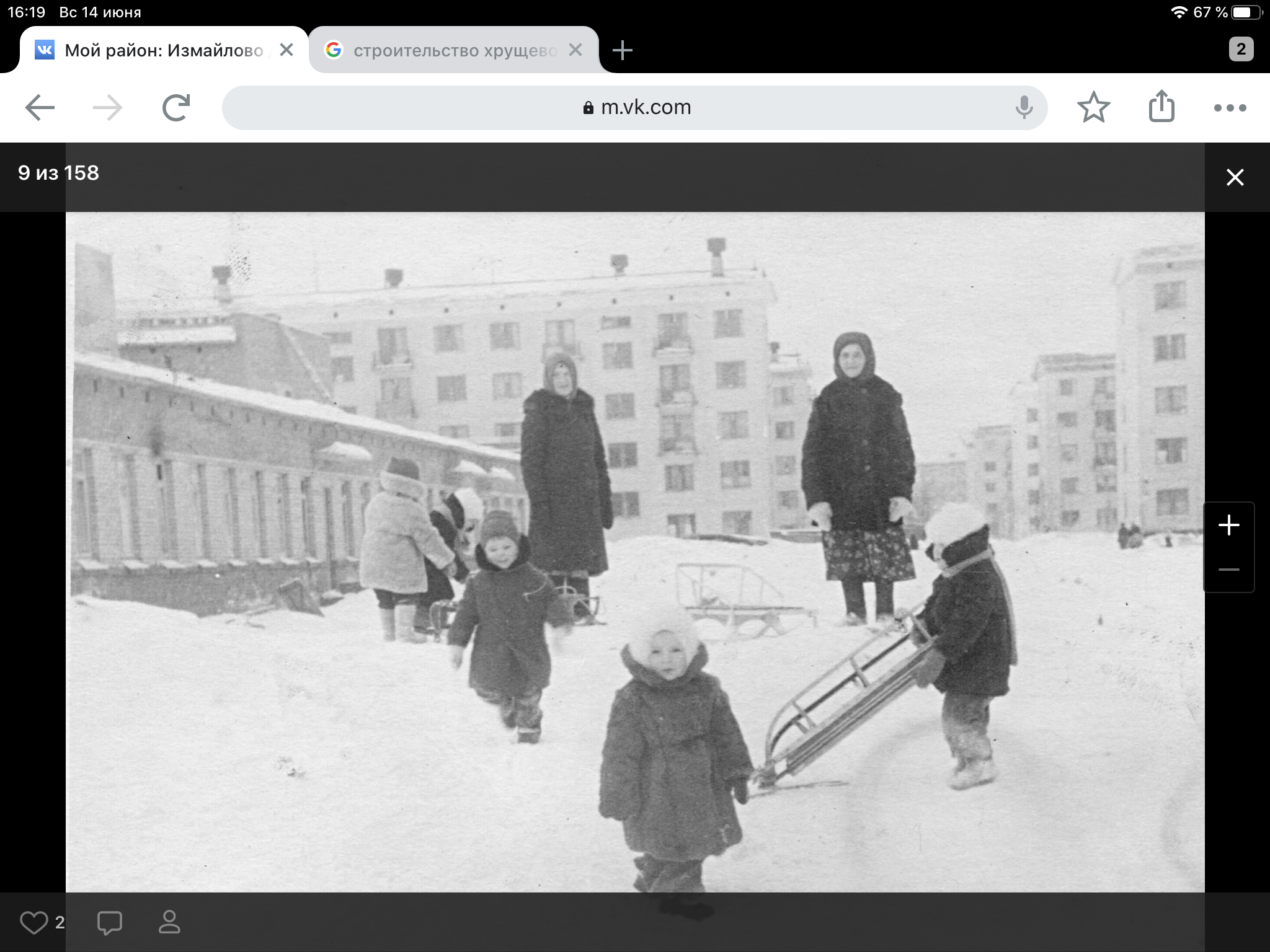This screenshot has width=1270, height=952.
Task: Click the browser forward arrow
Action: click(108, 108)
